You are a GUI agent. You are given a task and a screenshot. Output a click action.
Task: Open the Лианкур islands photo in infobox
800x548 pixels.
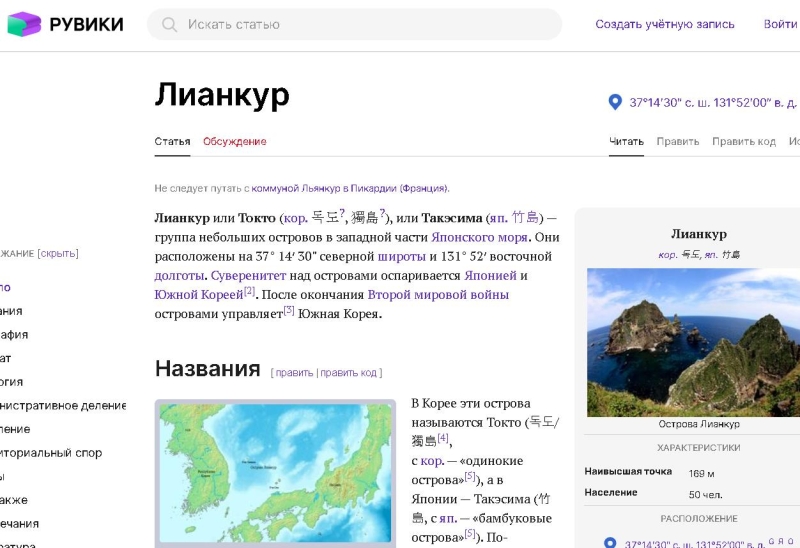[x=693, y=342]
